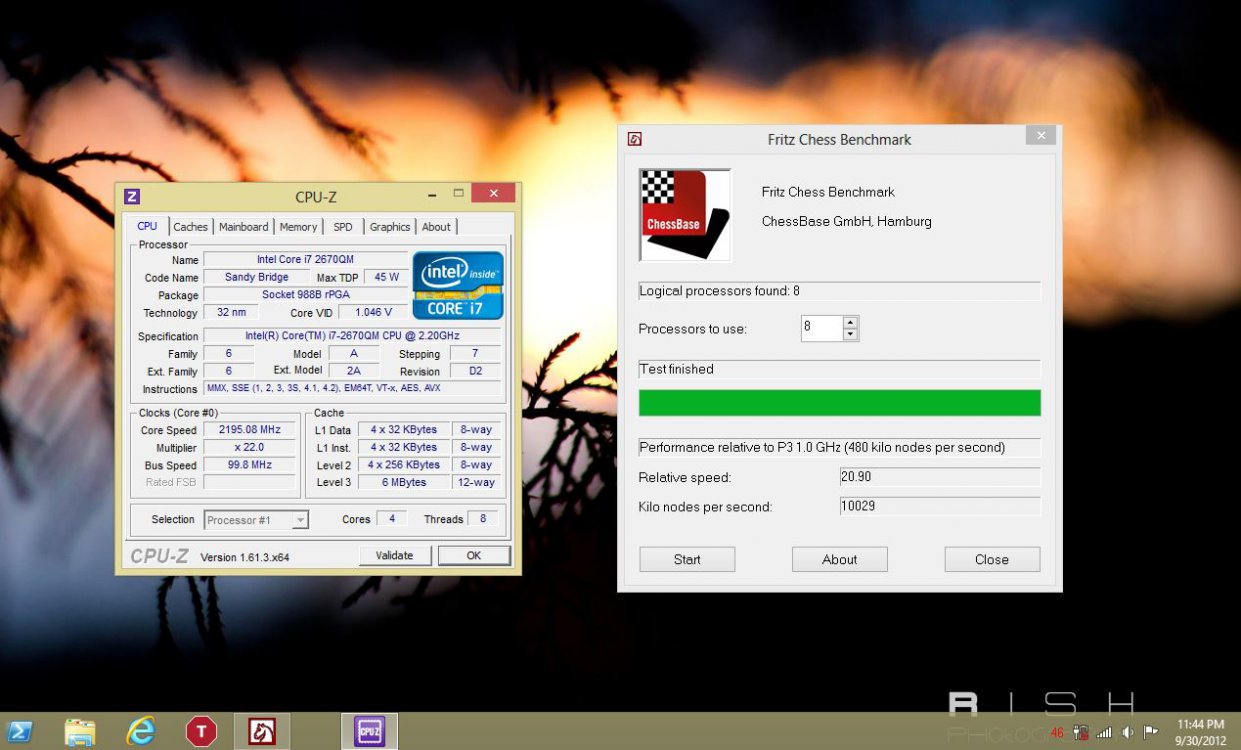Open PowerShell from the taskbar
The image size is (1241, 750).
click(20, 731)
